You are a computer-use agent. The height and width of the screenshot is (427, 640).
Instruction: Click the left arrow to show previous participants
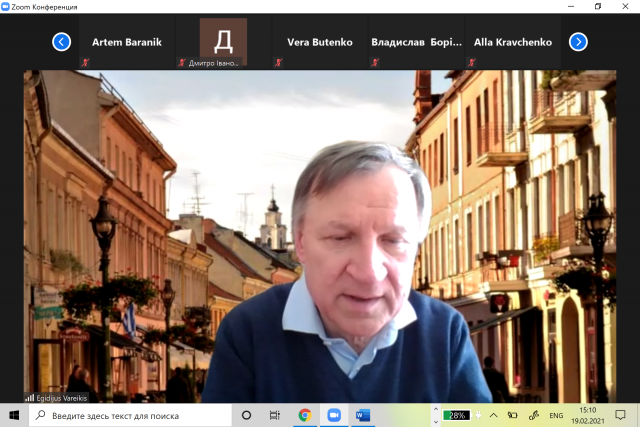point(62,42)
